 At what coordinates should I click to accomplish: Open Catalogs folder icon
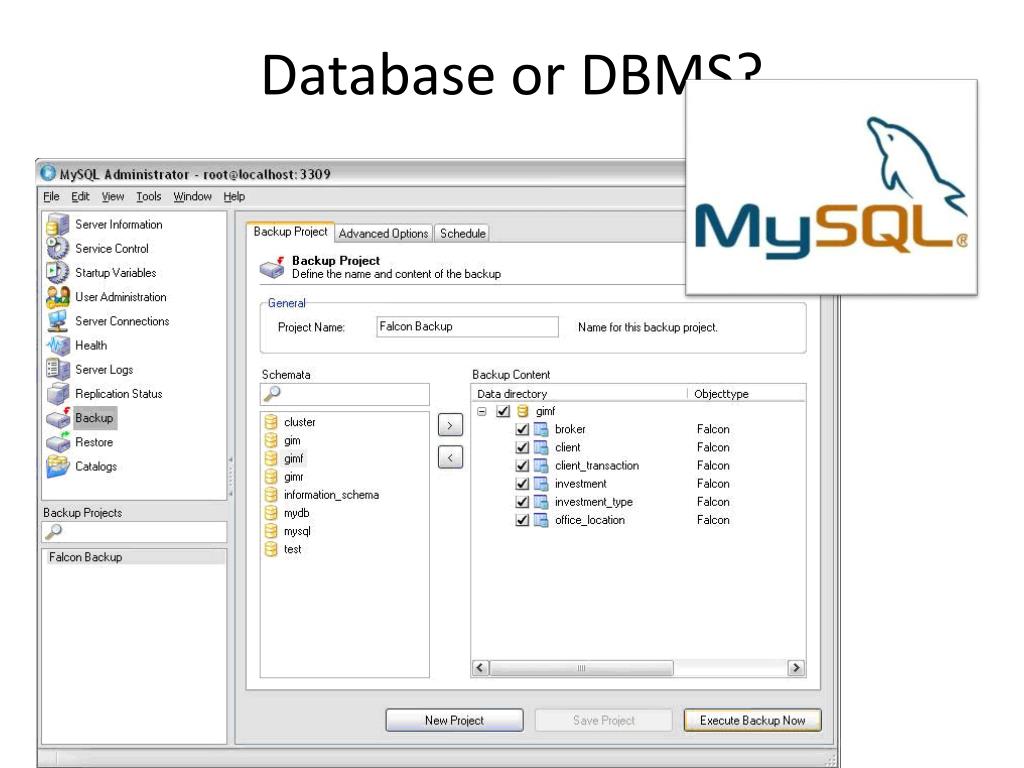[x=58, y=466]
